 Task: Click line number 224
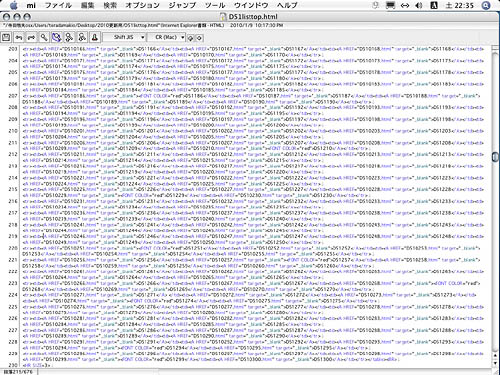[13, 295]
